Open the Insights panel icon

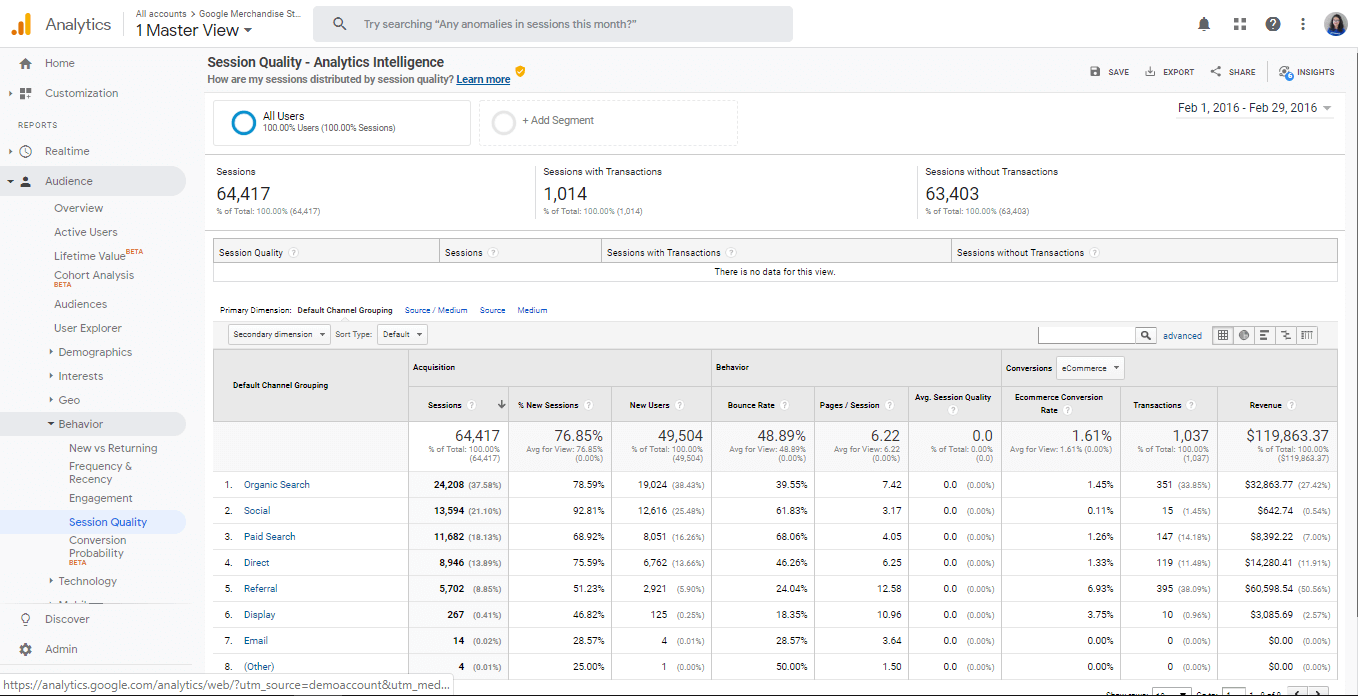[x=1306, y=72]
